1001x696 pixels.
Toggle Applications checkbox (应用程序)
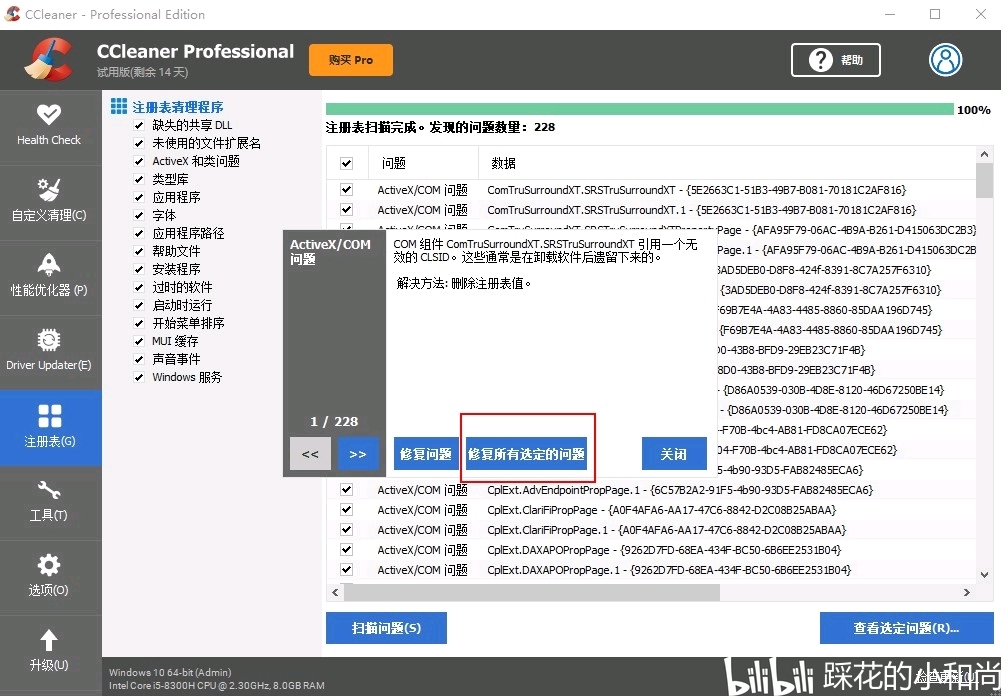(139, 197)
